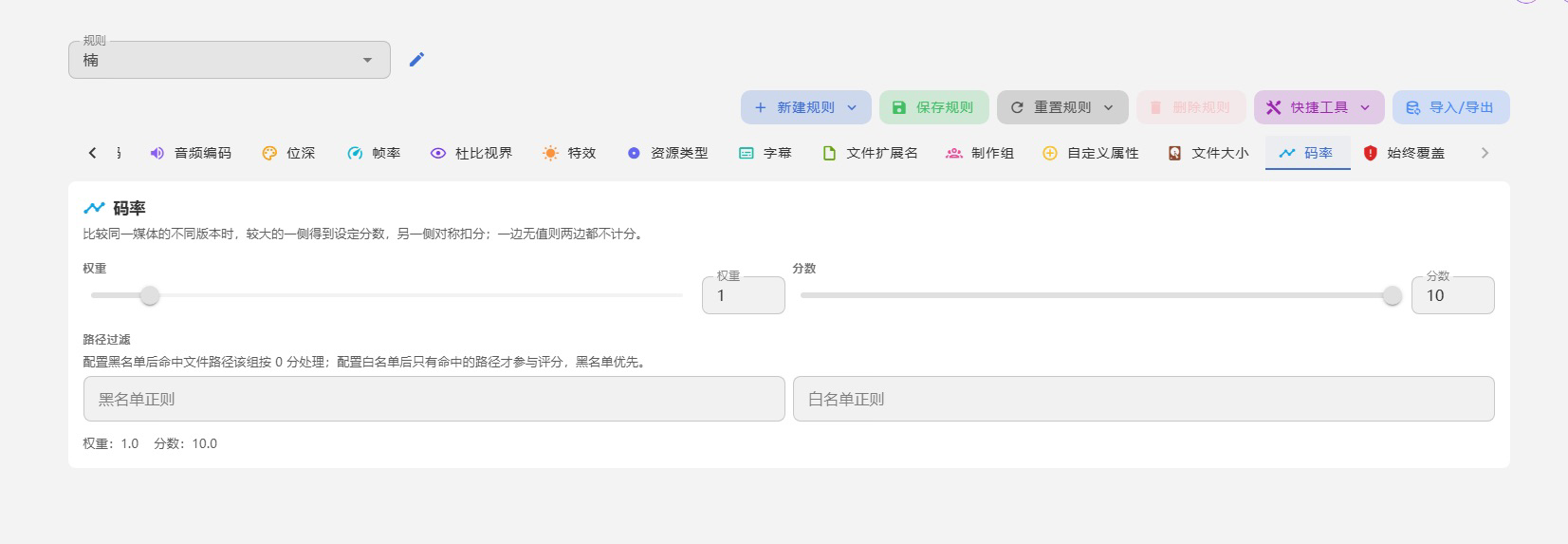The height and width of the screenshot is (544, 1568).
Task: Click the 保存规则 button
Action: click(934, 107)
